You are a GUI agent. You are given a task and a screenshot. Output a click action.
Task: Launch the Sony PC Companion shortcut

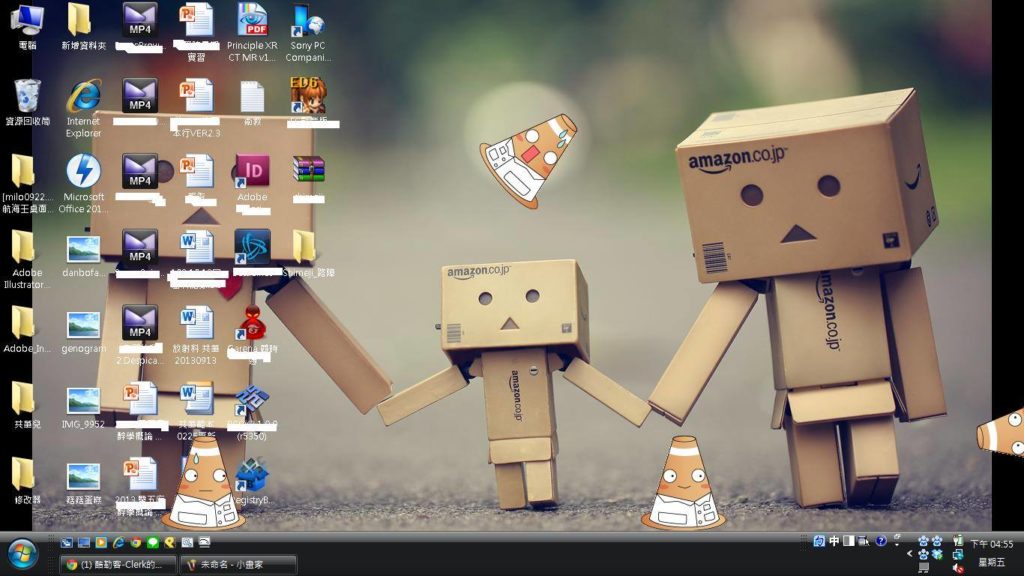(308, 33)
